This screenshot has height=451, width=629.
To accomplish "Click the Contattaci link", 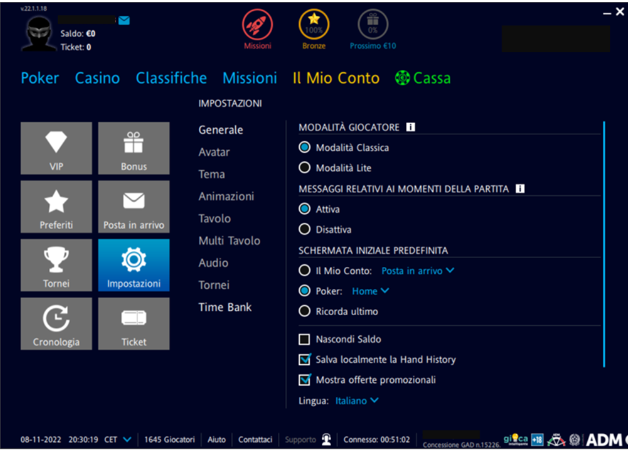I will (255, 440).
